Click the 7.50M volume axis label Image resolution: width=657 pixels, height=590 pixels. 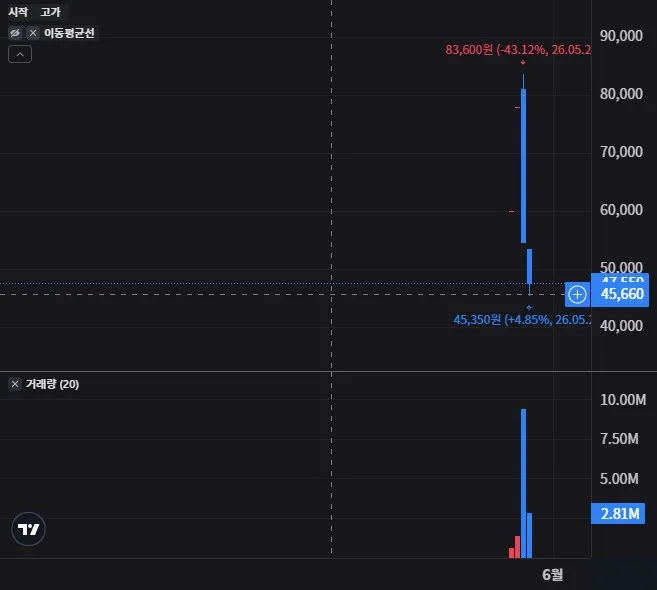click(x=619, y=439)
